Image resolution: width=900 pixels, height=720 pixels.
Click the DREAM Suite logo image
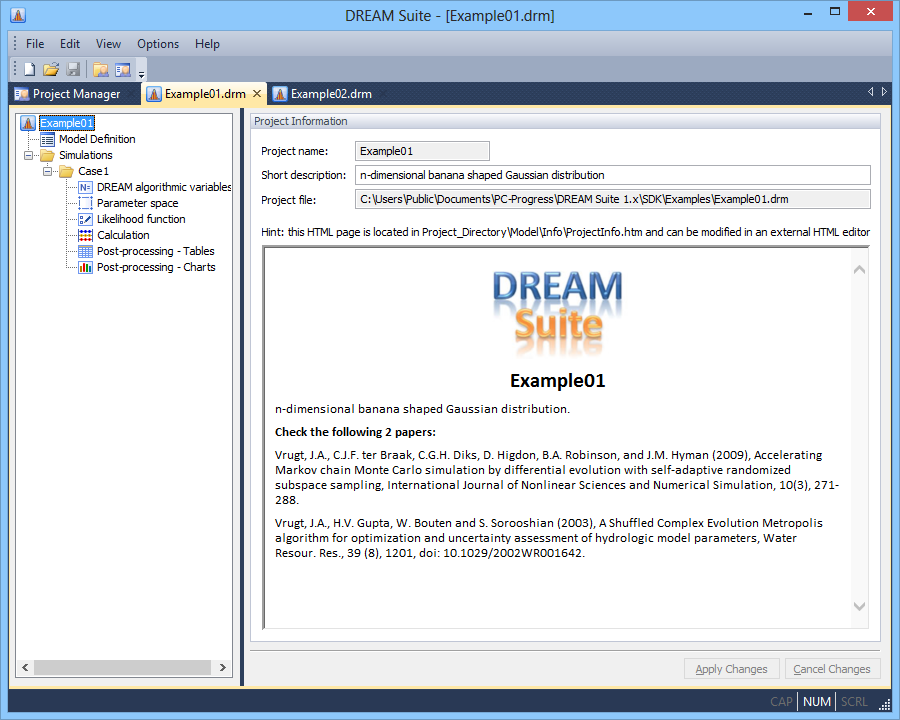click(557, 313)
